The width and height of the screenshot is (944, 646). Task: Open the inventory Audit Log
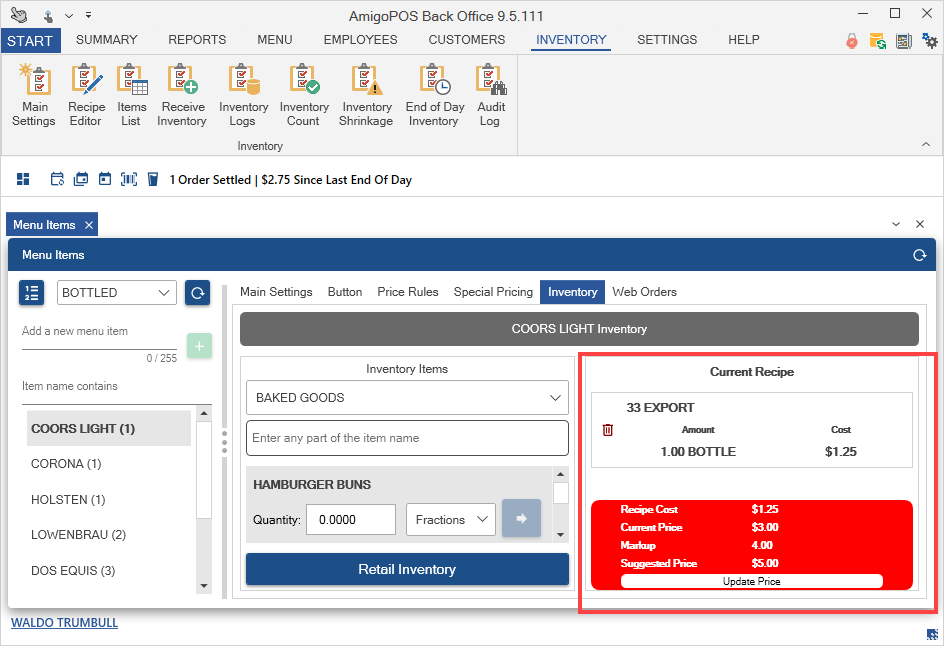coord(490,96)
